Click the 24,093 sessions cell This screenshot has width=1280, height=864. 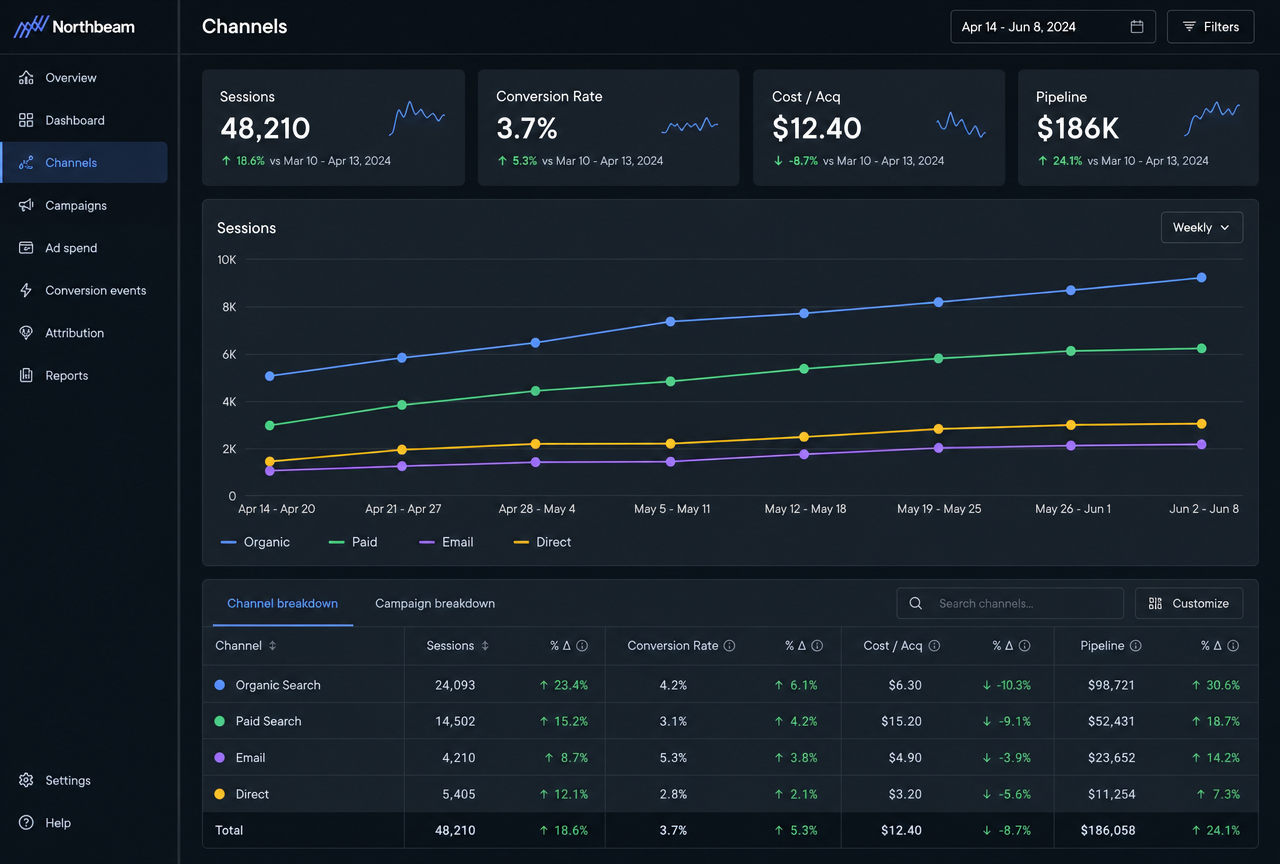coord(455,685)
